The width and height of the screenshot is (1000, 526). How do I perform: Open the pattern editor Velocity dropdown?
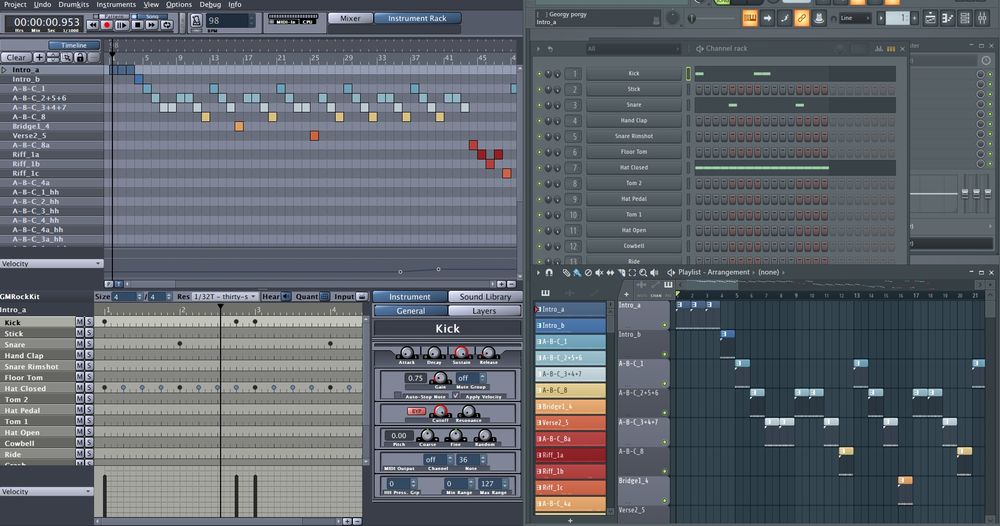click(47, 492)
